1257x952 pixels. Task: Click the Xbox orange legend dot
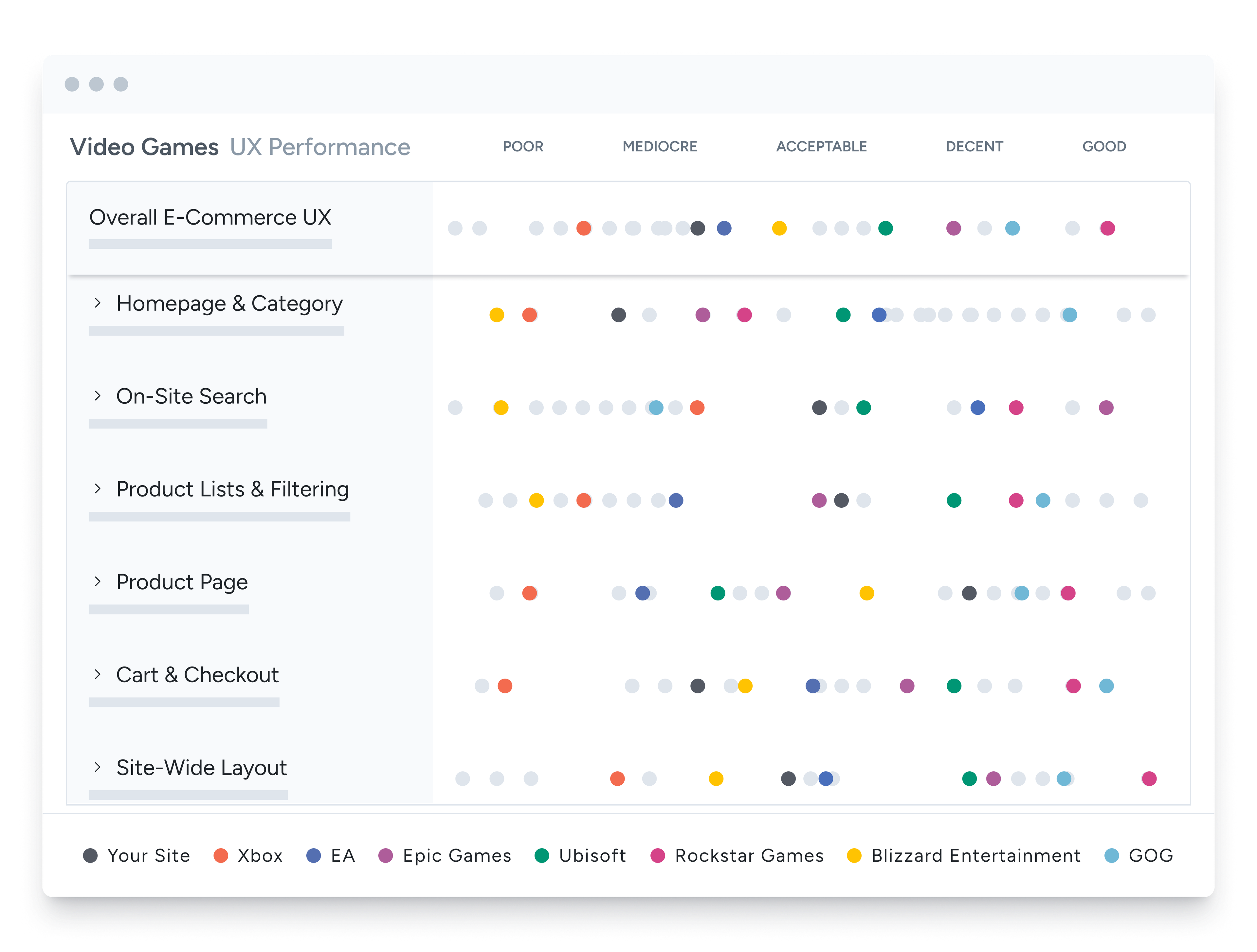coord(221,855)
